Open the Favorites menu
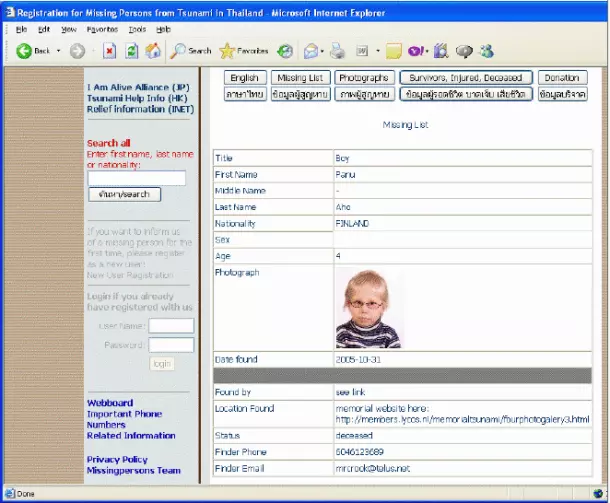The image size is (610, 503). click(x=102, y=29)
